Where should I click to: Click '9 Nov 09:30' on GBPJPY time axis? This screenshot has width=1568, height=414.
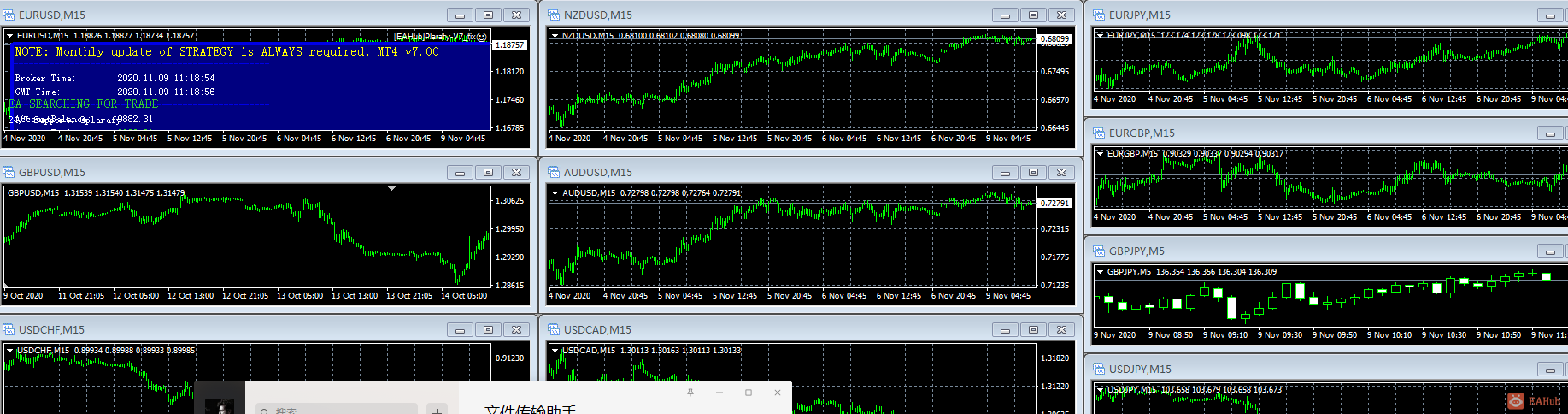1280,335
